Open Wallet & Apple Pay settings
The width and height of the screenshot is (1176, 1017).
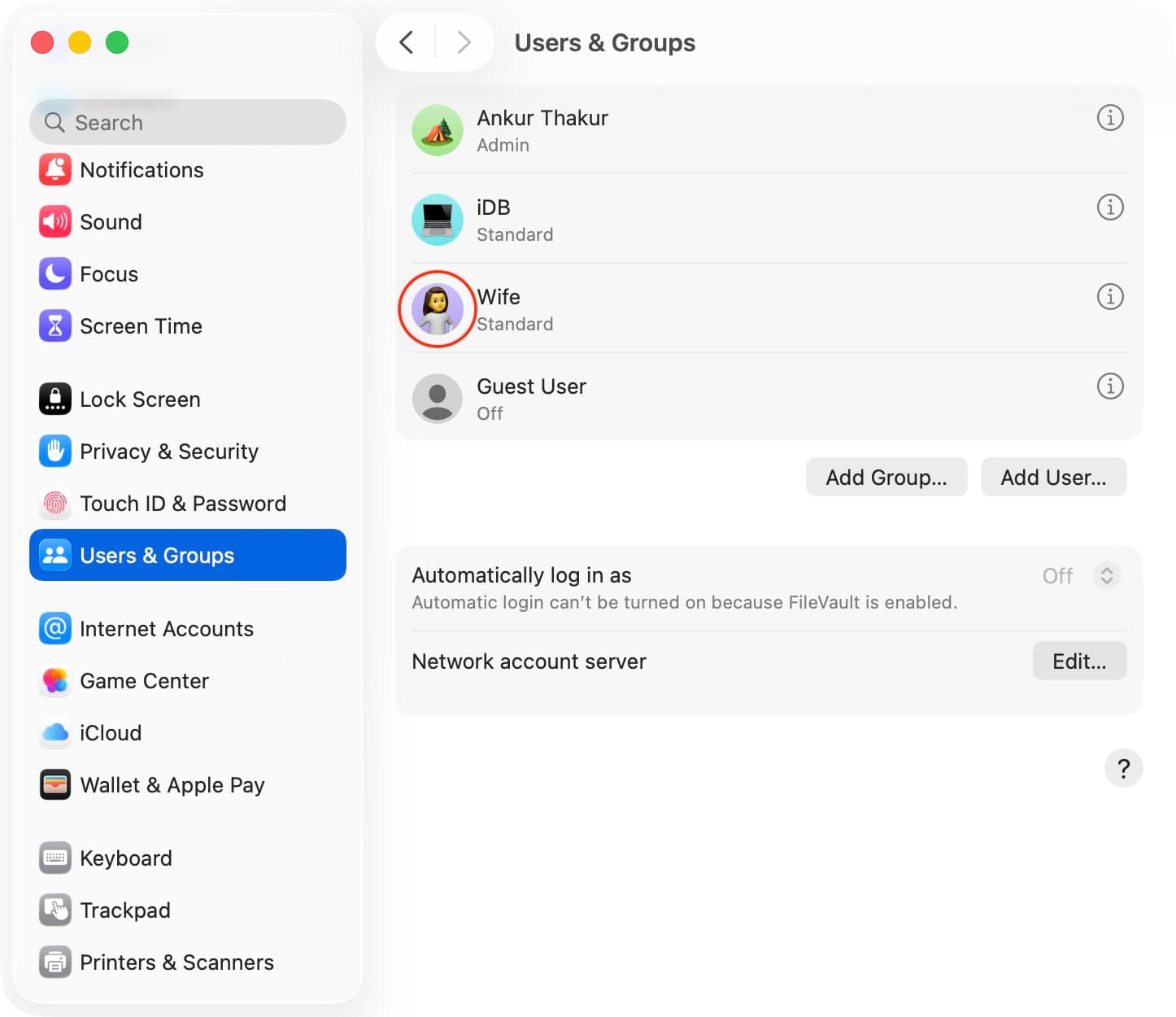pos(172,785)
